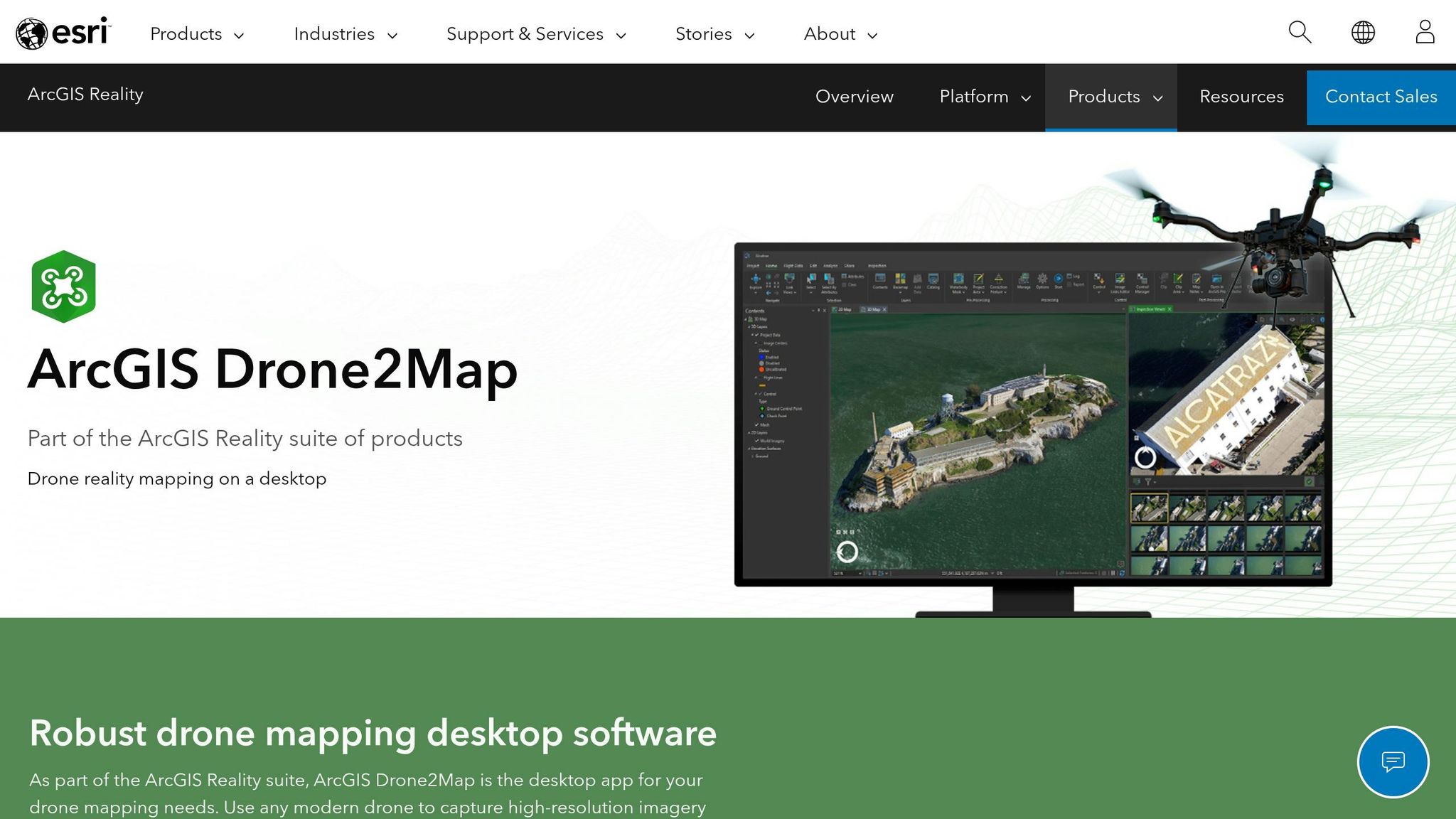Click 'Drone reality mapping on a desktop' text

click(x=176, y=478)
